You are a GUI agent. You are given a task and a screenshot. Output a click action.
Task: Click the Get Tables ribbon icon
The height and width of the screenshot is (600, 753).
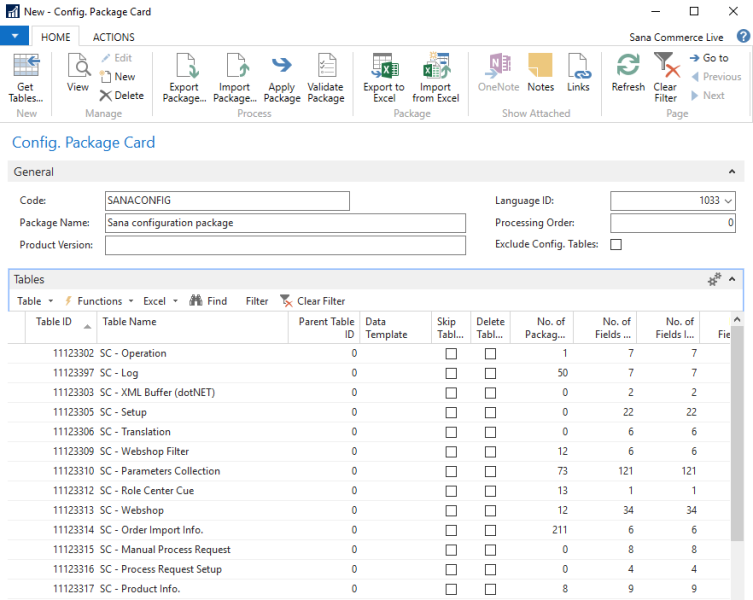coord(26,78)
